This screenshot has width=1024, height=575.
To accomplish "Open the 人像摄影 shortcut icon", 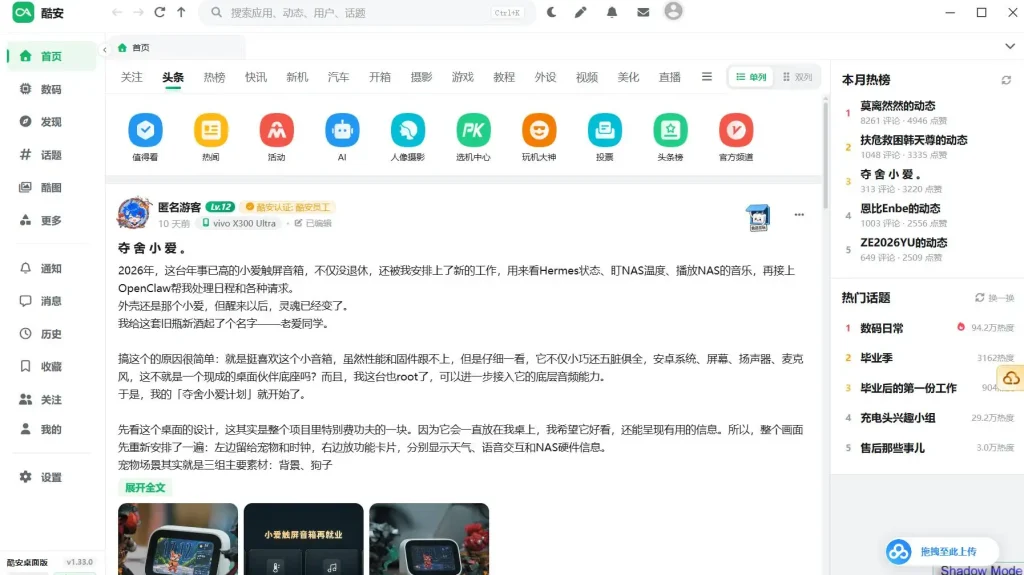I will tap(408, 130).
